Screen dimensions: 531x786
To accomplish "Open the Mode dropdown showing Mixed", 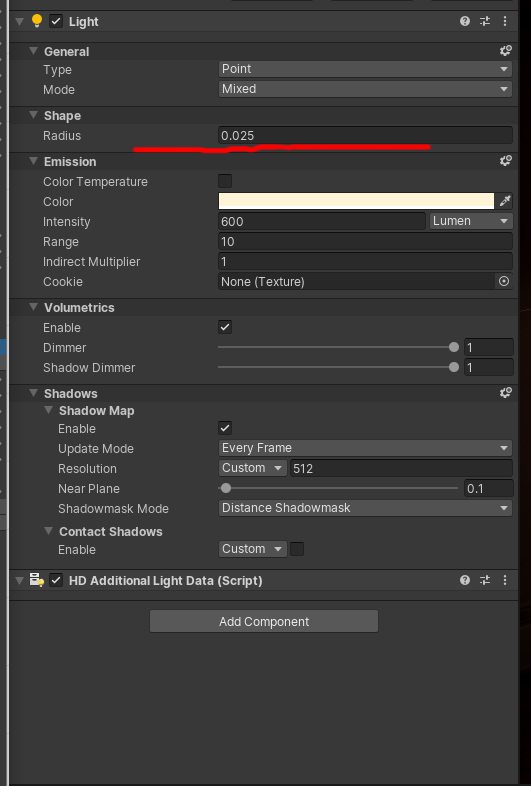I will click(x=365, y=89).
